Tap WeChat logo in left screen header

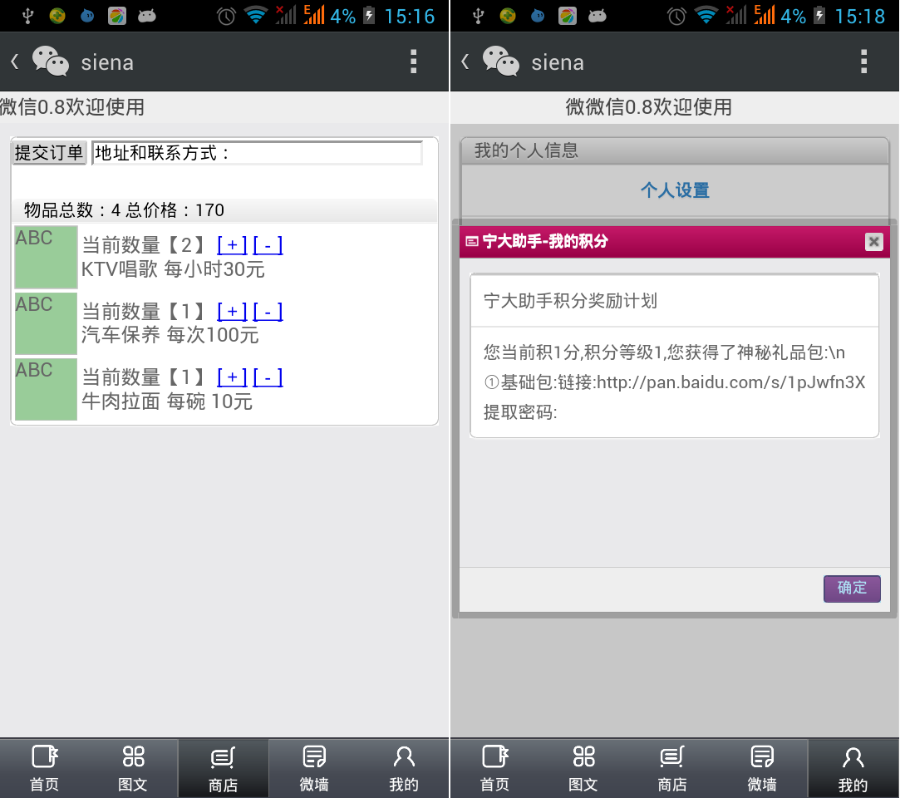[51, 61]
